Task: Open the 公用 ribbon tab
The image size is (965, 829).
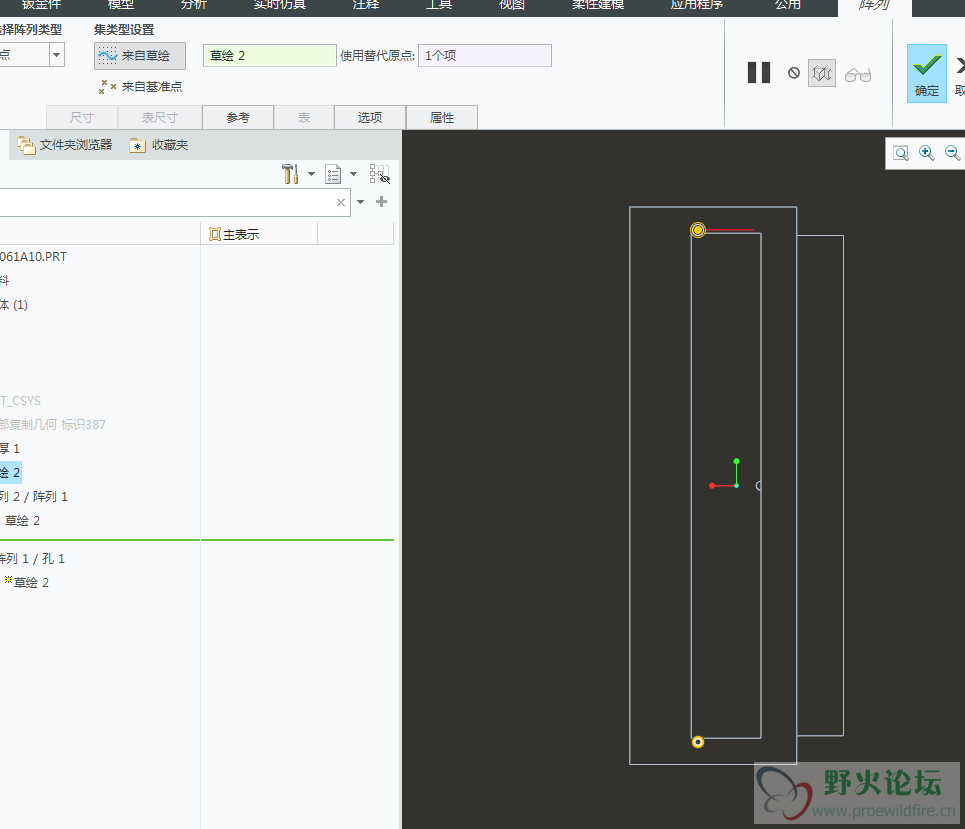Action: coord(788,5)
